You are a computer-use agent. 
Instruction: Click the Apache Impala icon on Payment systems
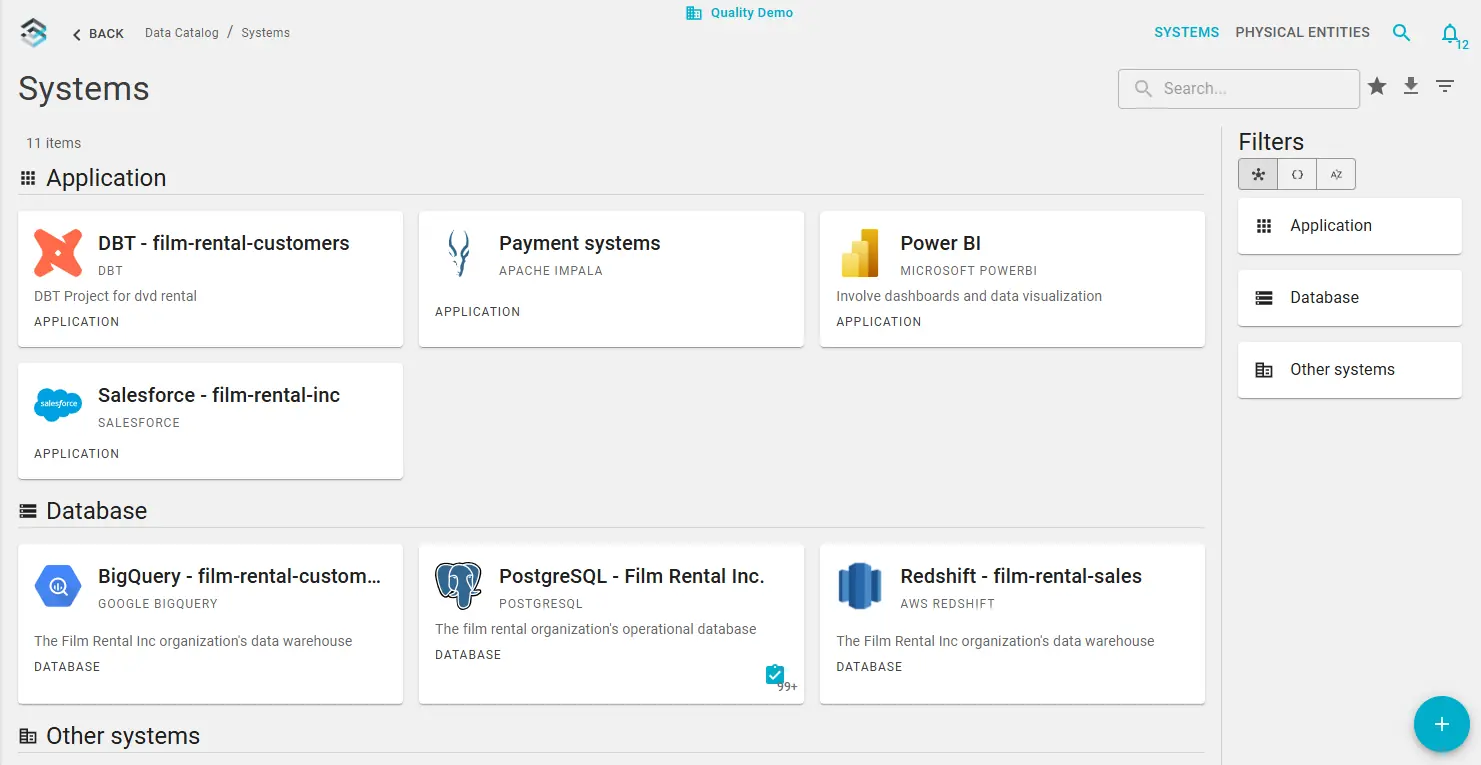(x=458, y=253)
